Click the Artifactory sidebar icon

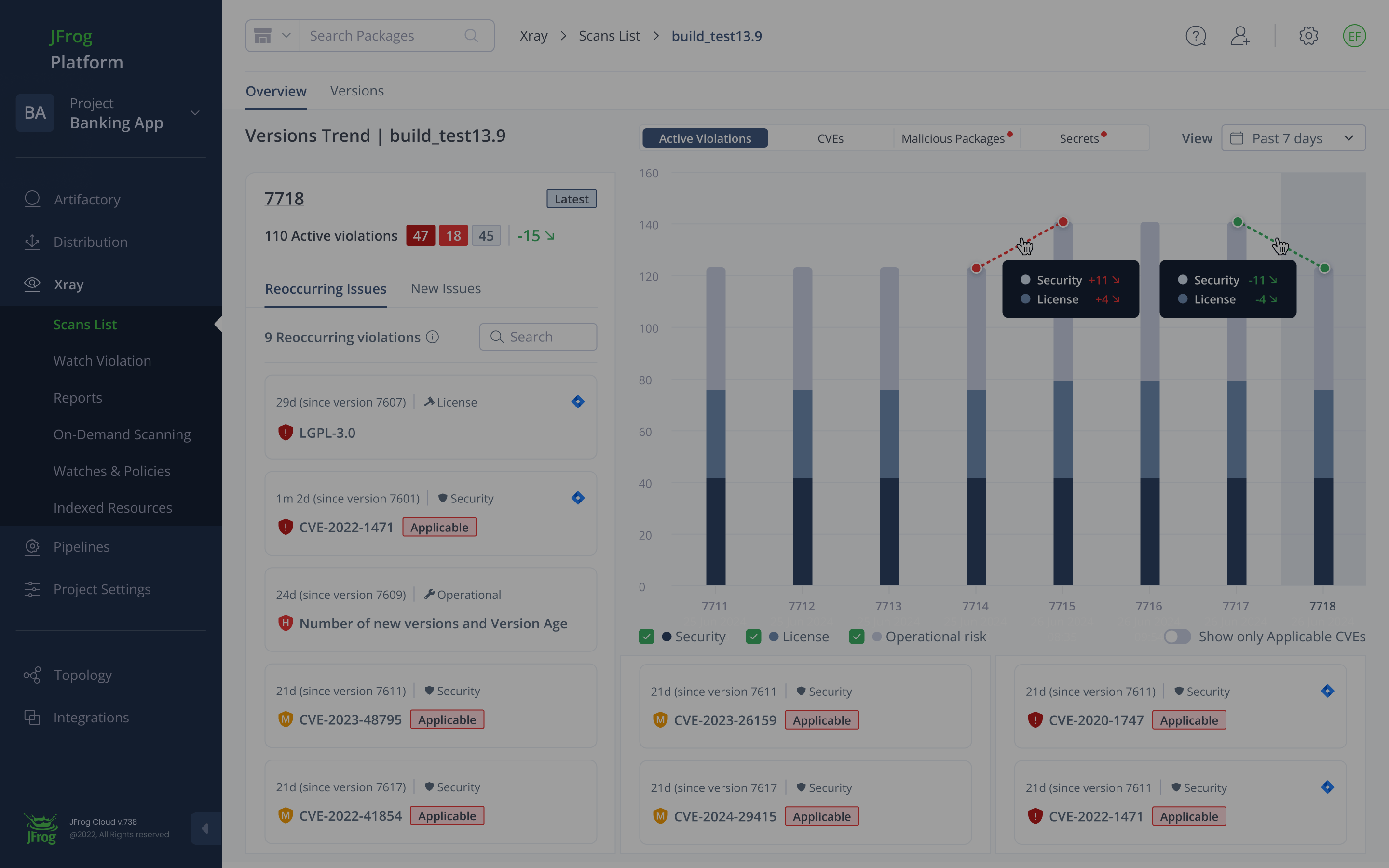[x=32, y=199]
